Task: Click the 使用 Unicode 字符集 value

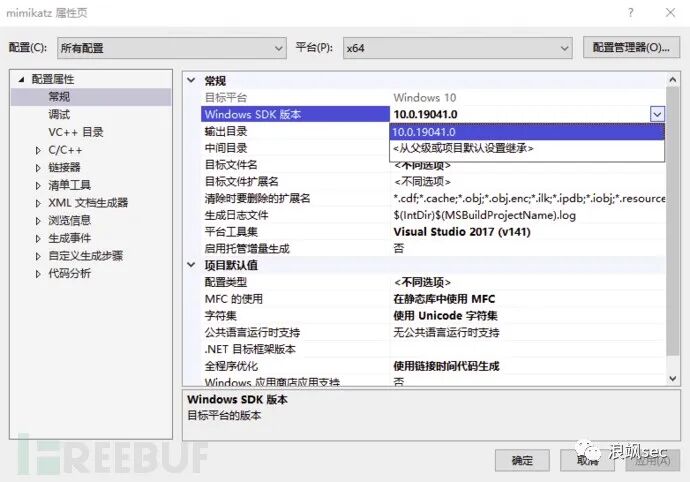Action: click(445, 316)
